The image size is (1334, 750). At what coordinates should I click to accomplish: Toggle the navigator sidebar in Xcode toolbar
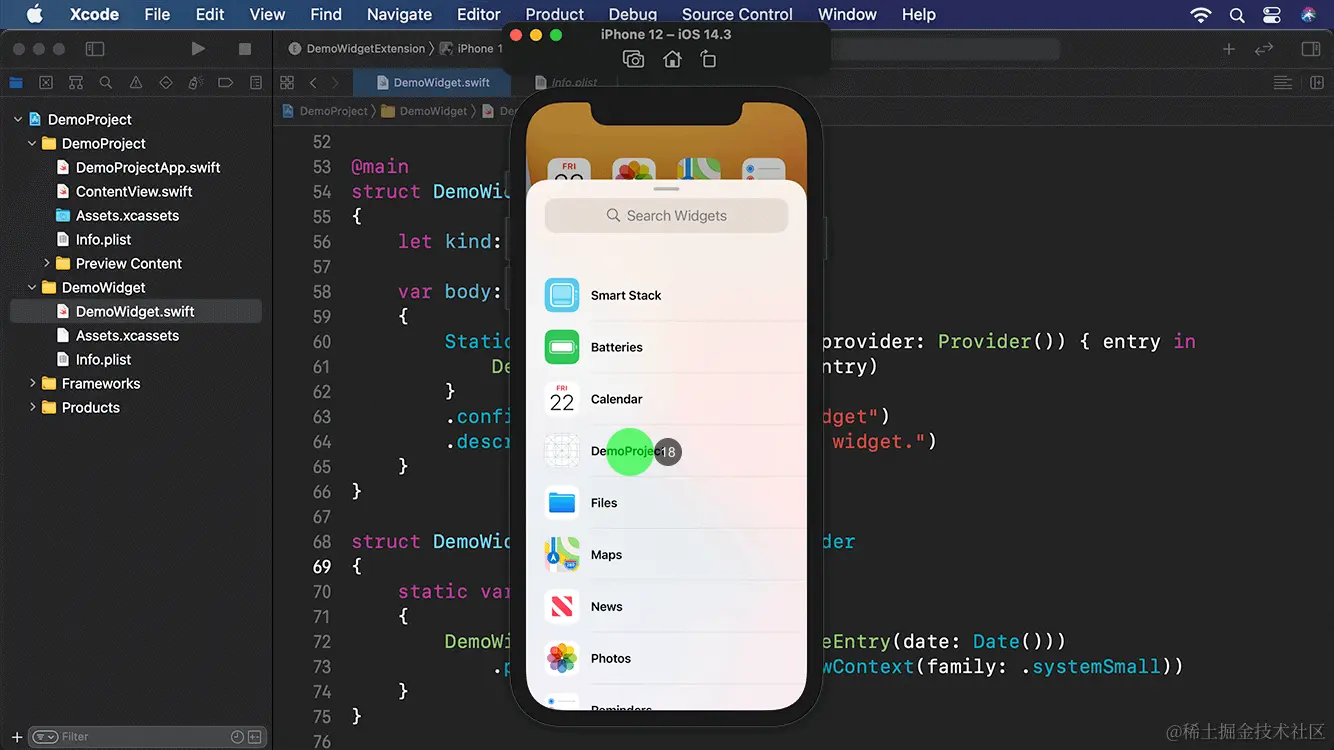(95, 48)
